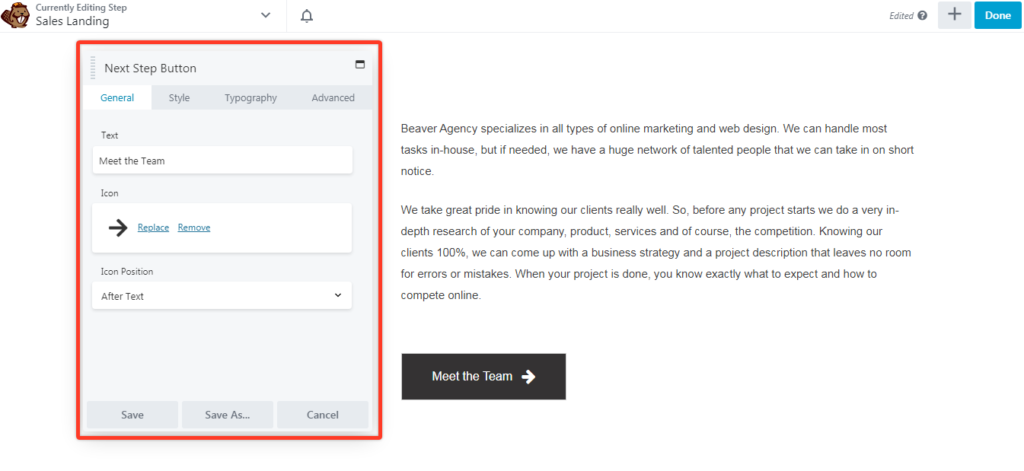Click the Save As... button
1024x471 pixels.
227,415
